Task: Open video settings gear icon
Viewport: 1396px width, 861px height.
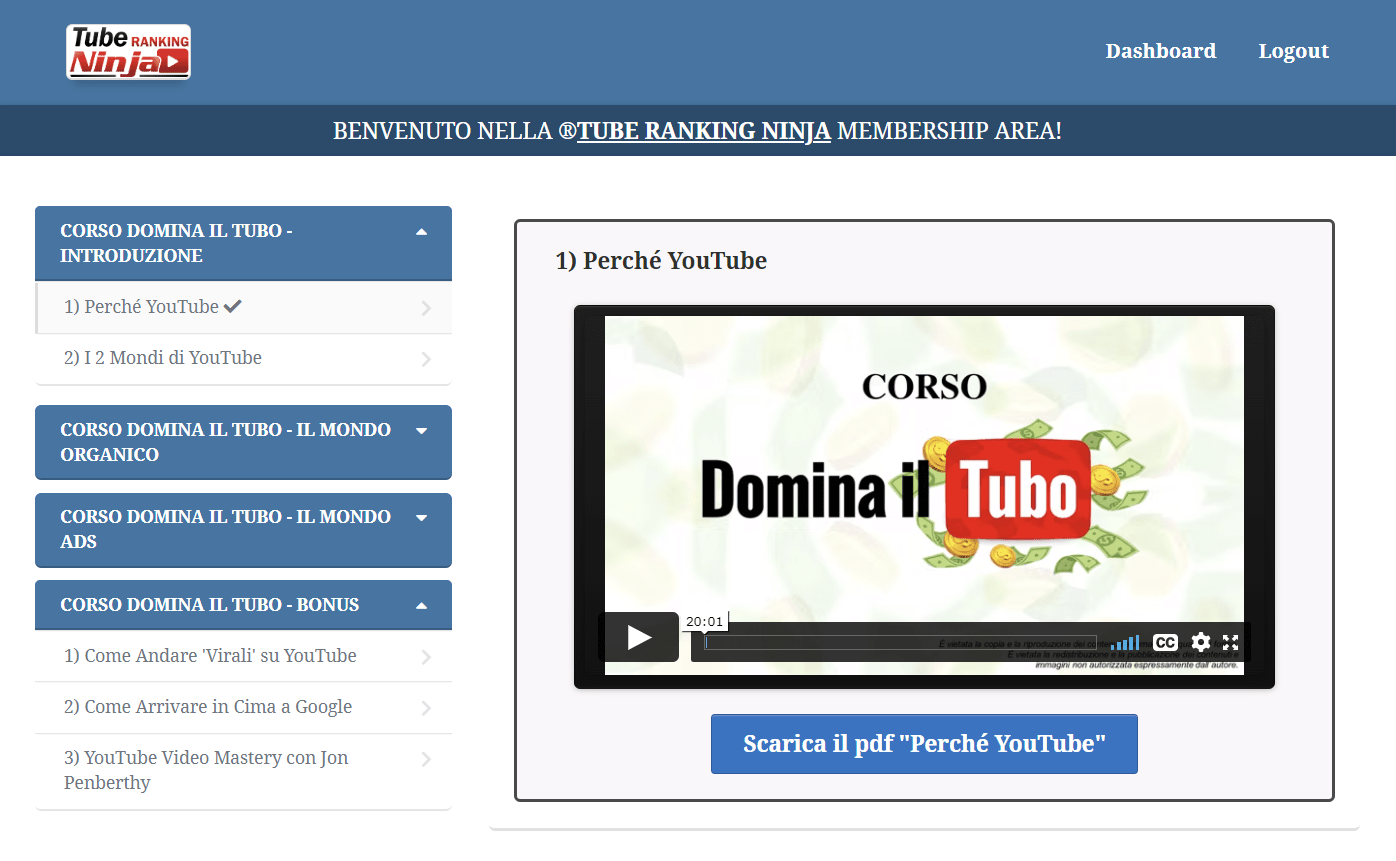Action: (1201, 643)
